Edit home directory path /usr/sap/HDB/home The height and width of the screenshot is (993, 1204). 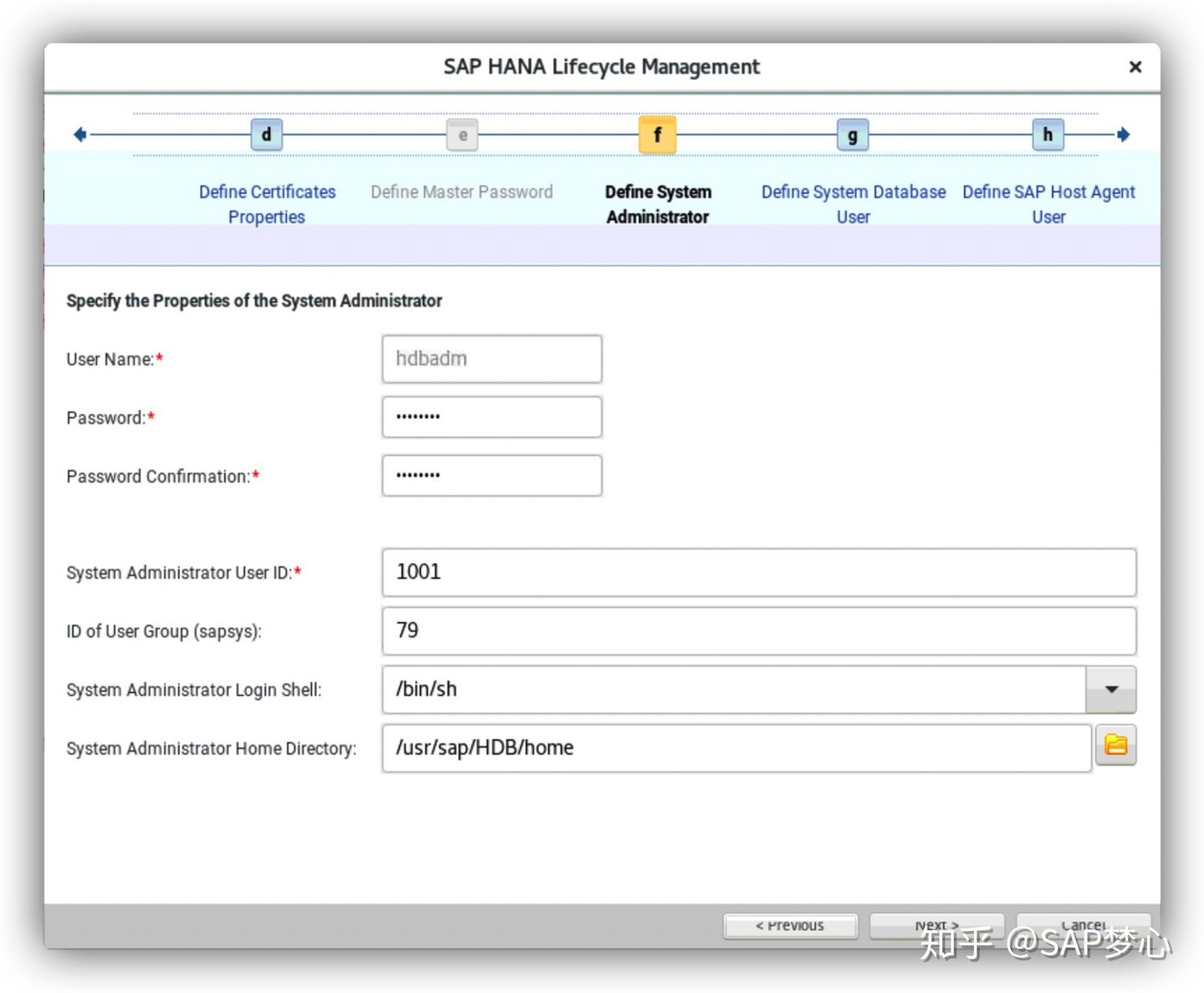[737, 748]
